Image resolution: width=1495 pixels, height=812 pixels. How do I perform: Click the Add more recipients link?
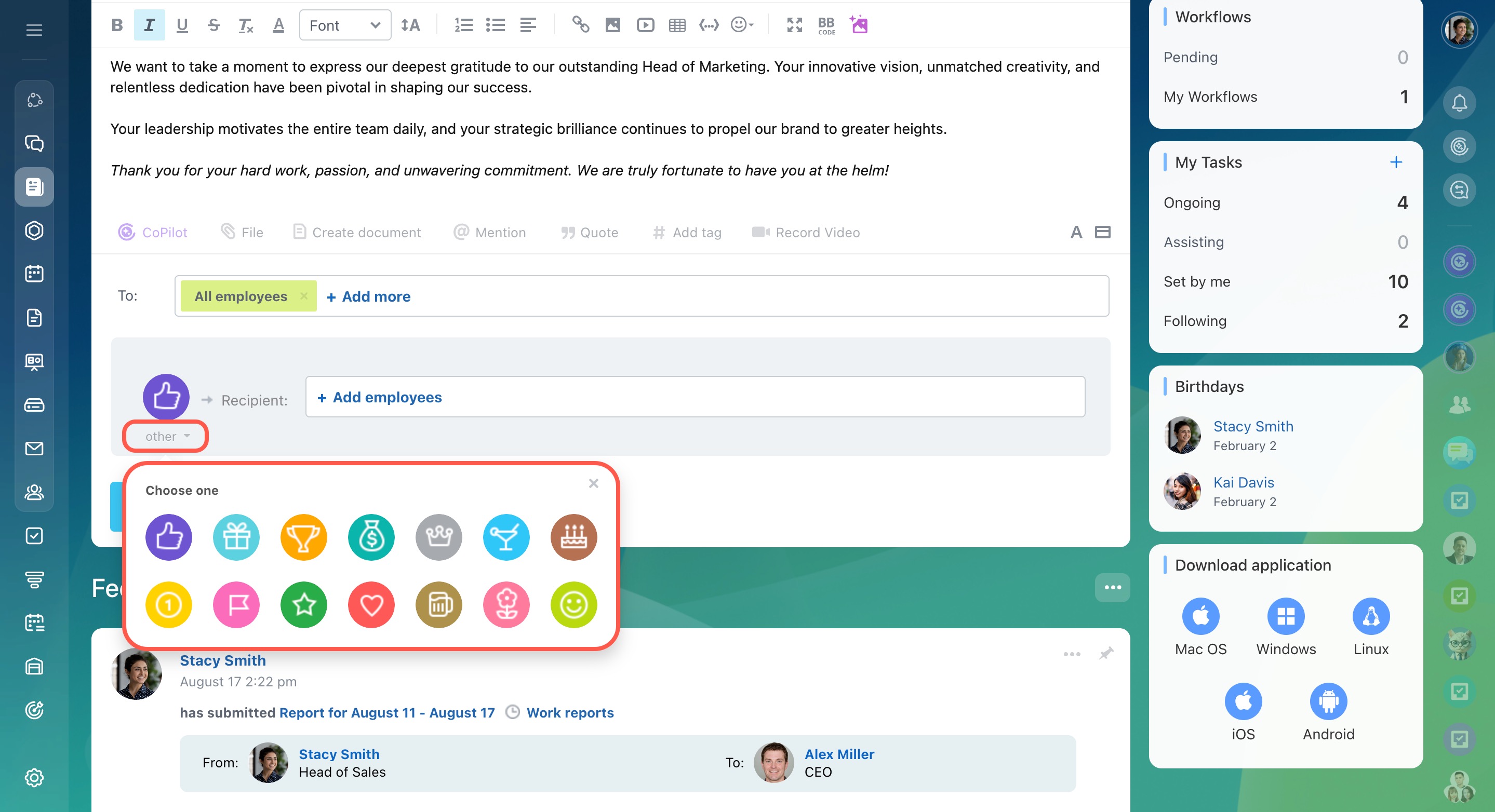[368, 296]
